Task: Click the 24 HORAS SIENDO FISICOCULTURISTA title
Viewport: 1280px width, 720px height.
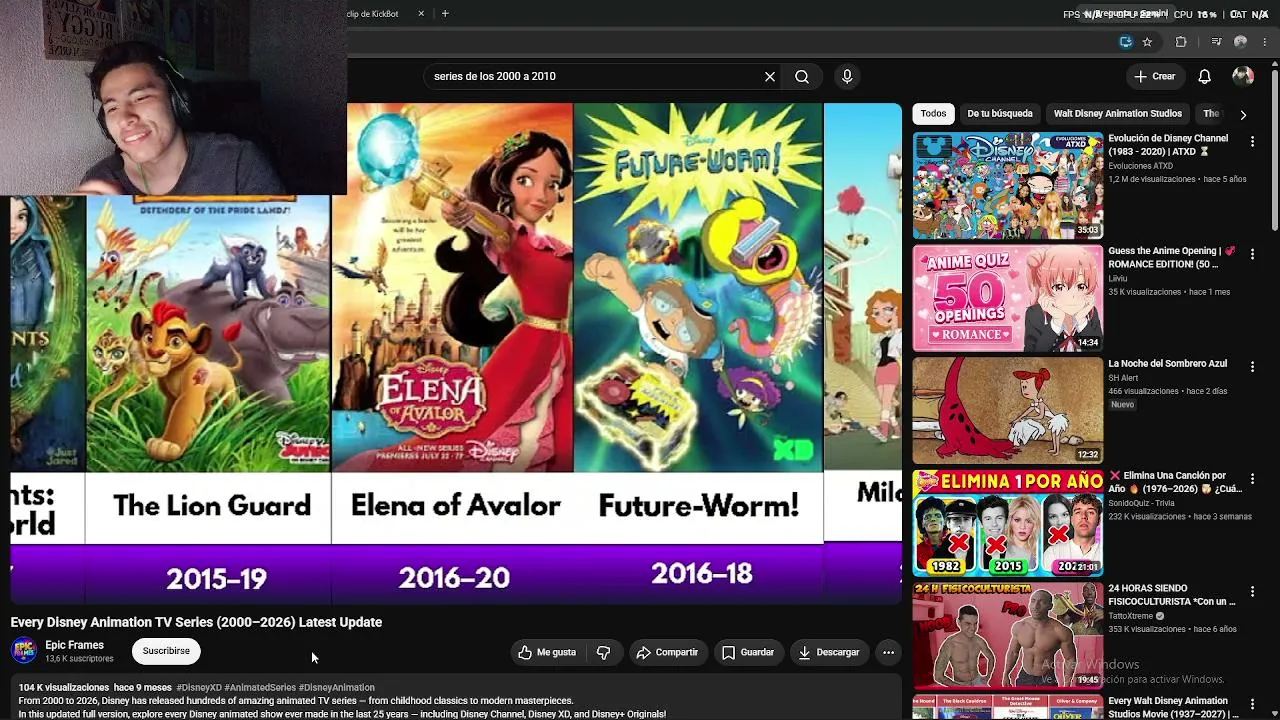Action: (1172, 595)
